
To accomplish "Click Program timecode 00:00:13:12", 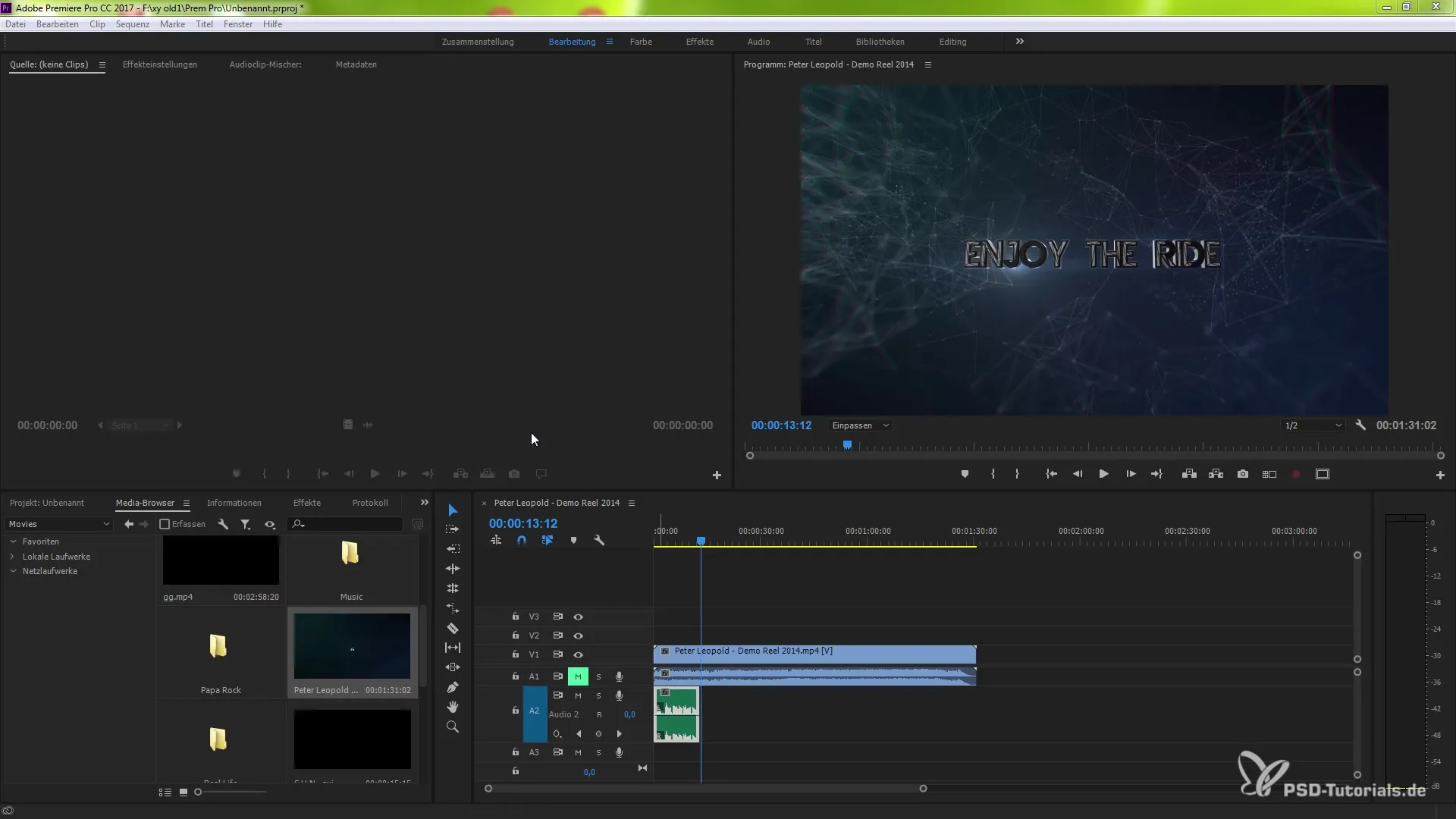I will 781,425.
